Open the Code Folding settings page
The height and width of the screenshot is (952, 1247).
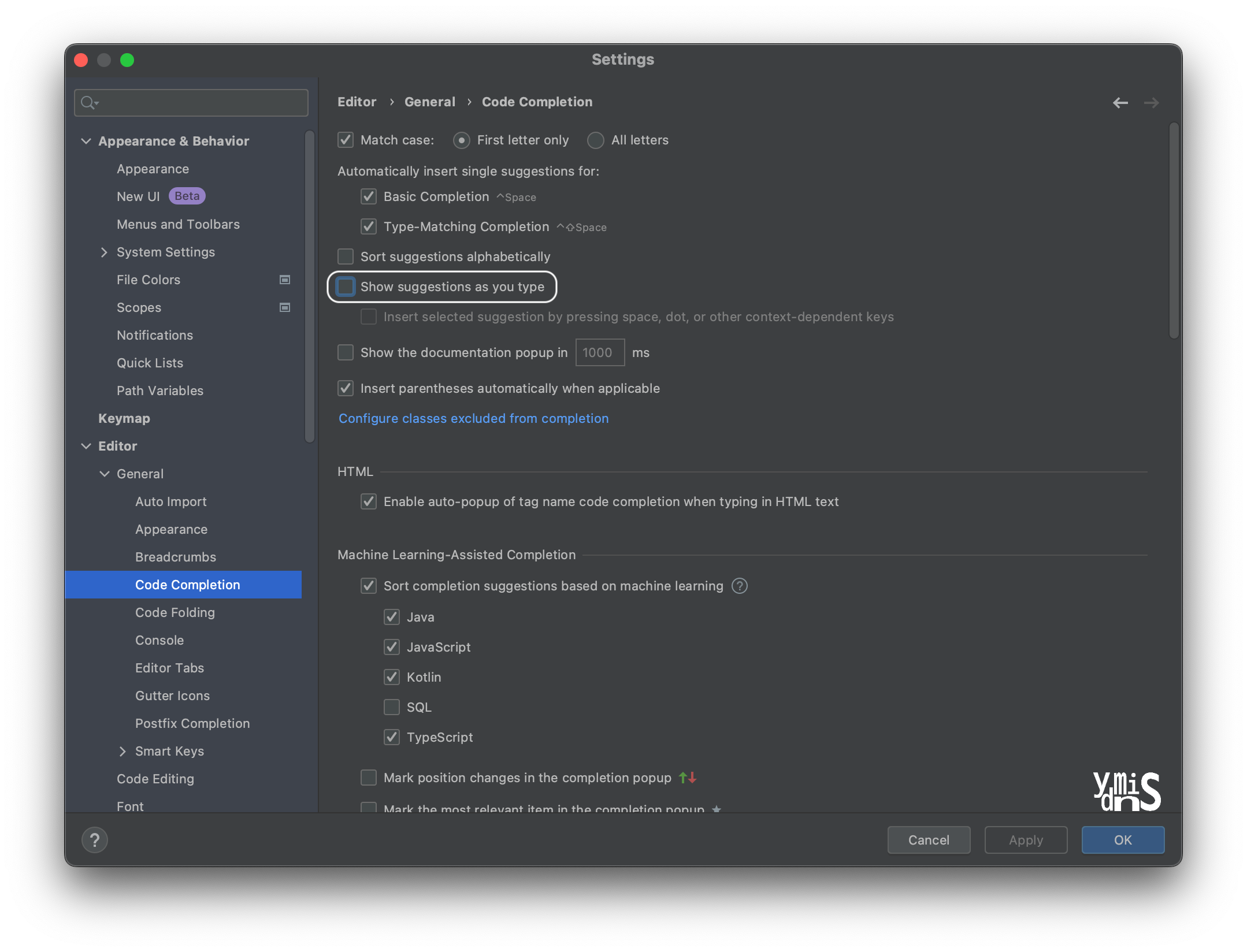click(175, 612)
